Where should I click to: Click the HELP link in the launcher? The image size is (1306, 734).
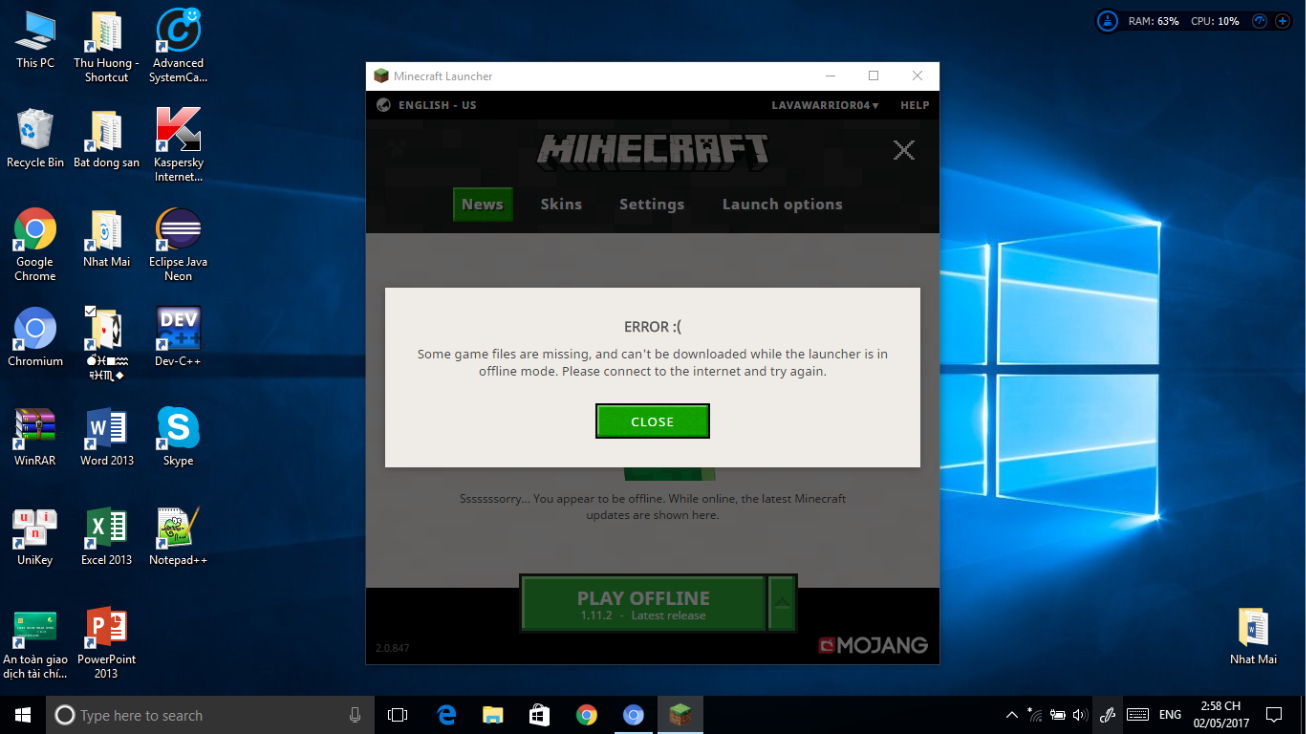pos(914,105)
